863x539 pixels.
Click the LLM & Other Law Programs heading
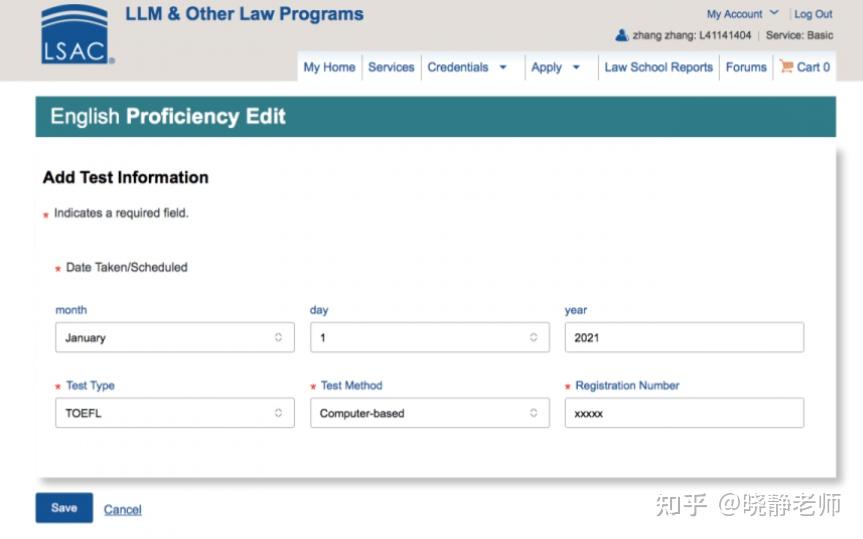(244, 15)
